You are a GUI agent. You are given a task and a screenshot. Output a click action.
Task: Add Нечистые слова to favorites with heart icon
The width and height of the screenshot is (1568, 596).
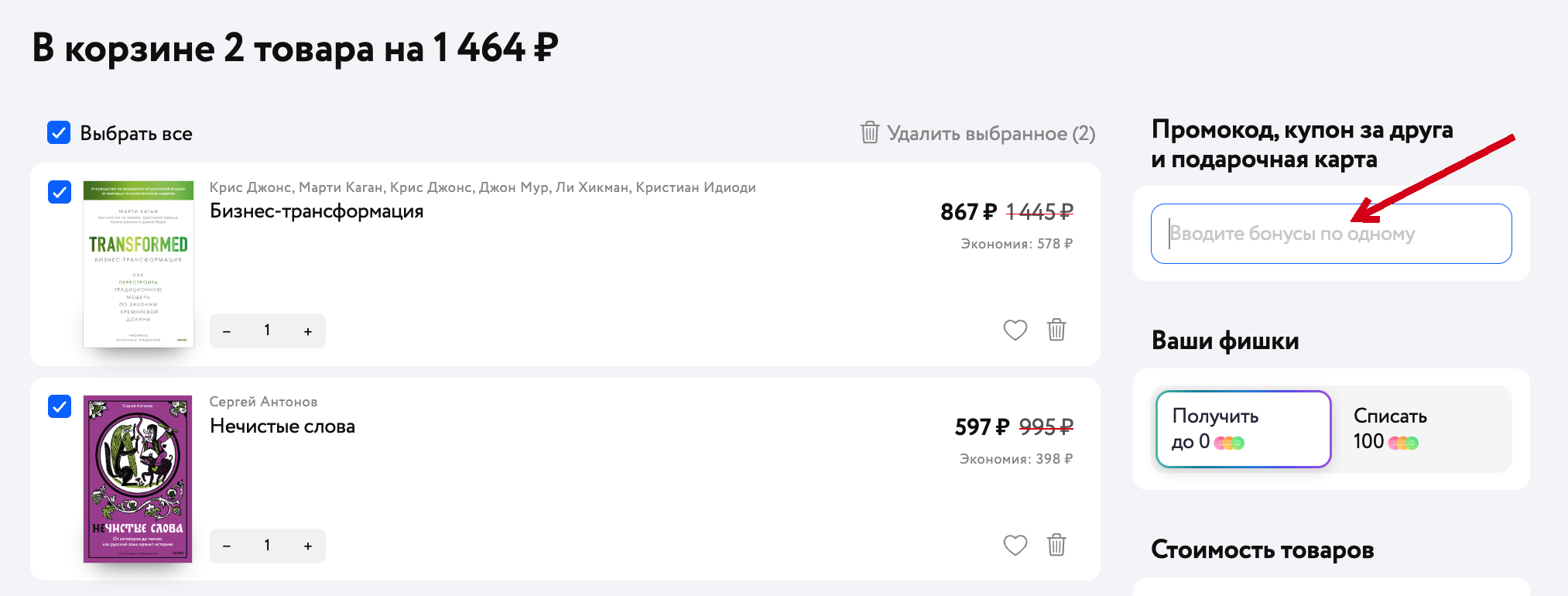pyautogui.click(x=1015, y=546)
